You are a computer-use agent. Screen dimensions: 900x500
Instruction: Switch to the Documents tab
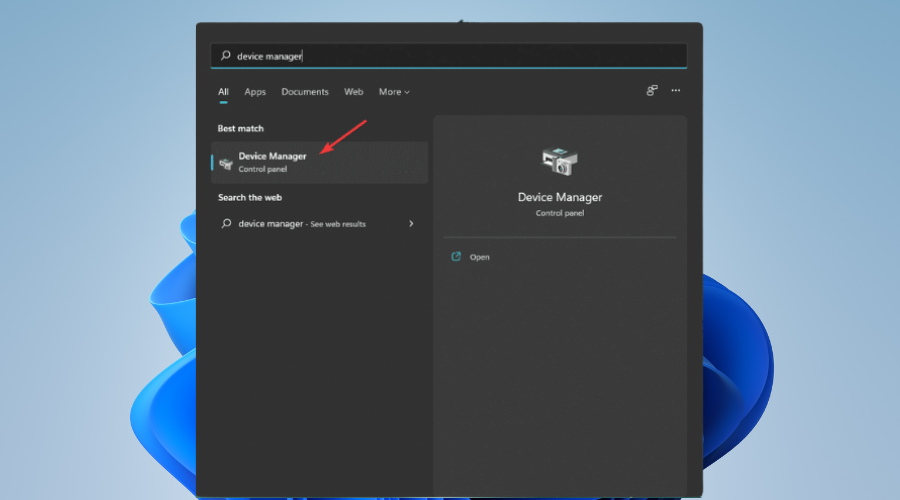click(x=305, y=92)
